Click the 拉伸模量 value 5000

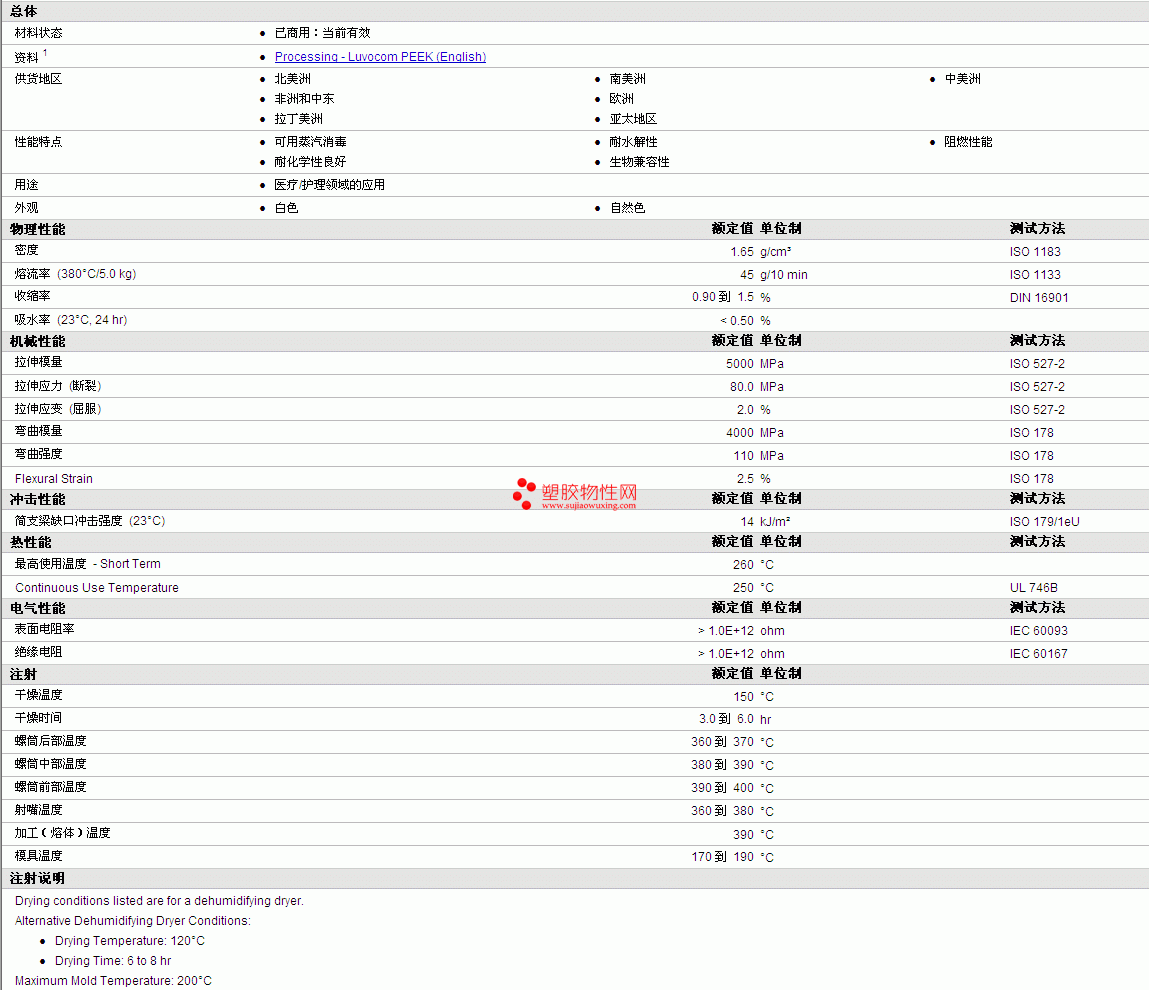pos(739,363)
